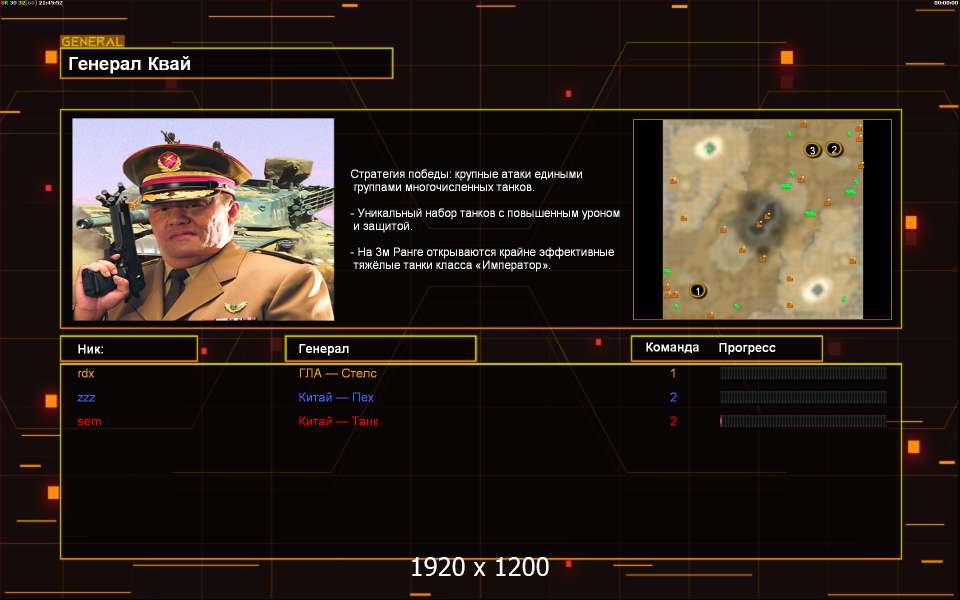The width and height of the screenshot is (960, 600).
Task: Click 'Стратегия победы' description paragraph
Action: (x=467, y=181)
